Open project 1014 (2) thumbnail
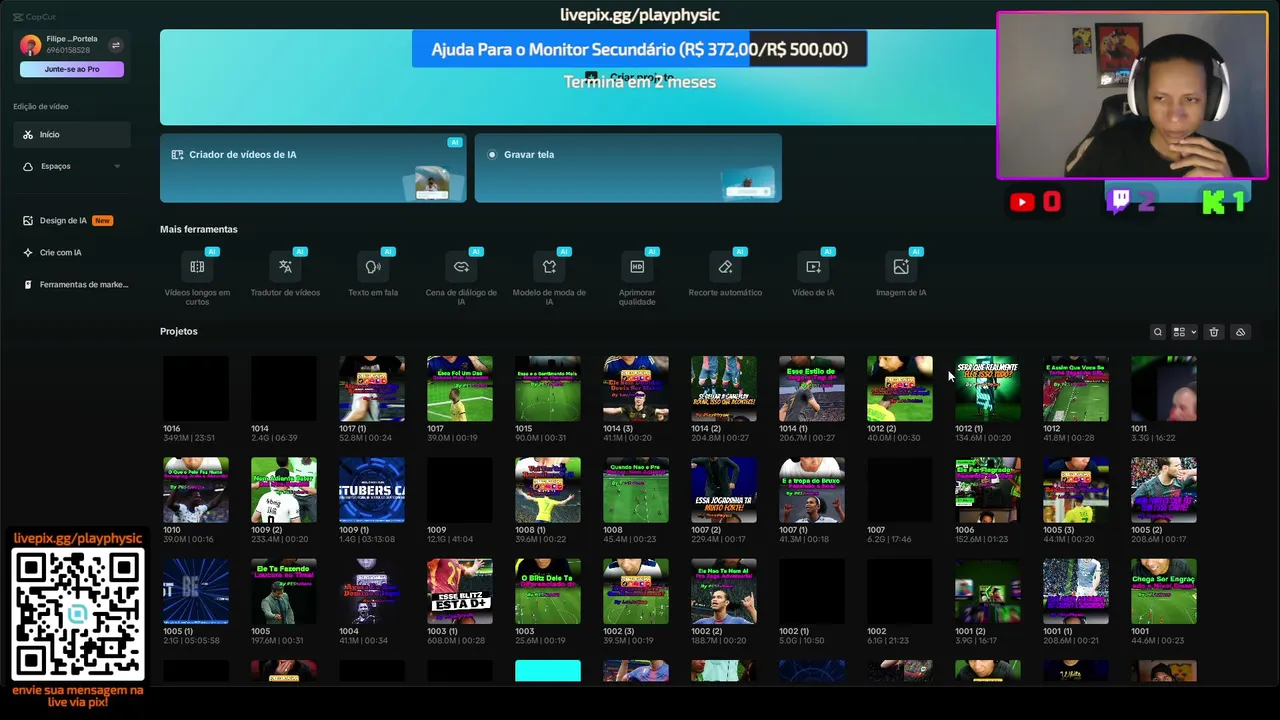The width and height of the screenshot is (1280, 720). (724, 388)
